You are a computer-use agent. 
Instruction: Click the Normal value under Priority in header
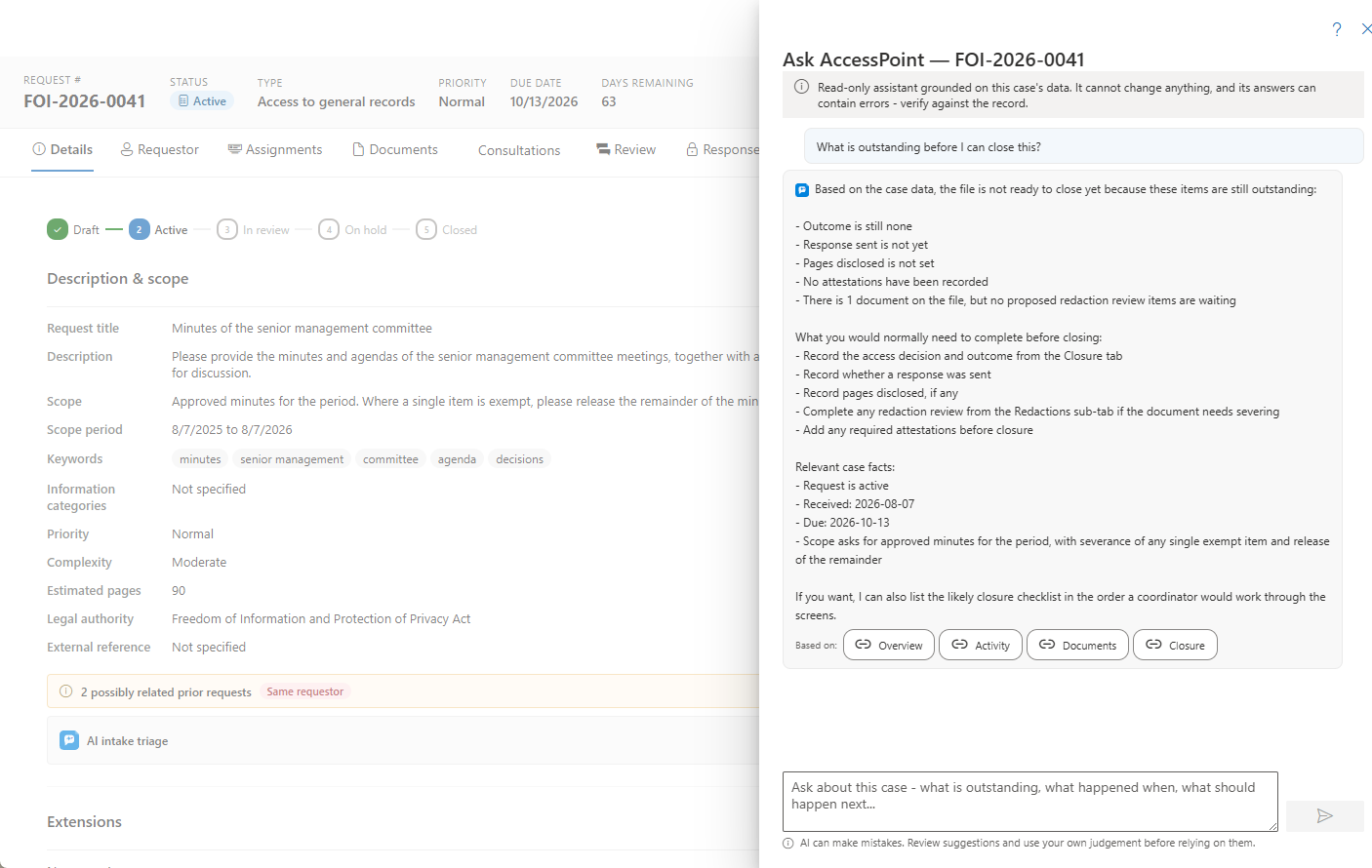click(x=462, y=101)
